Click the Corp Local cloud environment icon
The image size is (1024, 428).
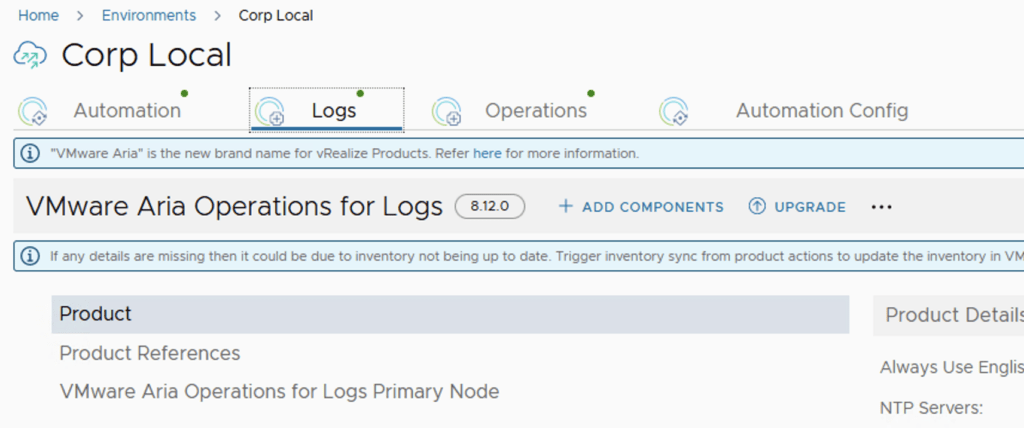click(30, 55)
